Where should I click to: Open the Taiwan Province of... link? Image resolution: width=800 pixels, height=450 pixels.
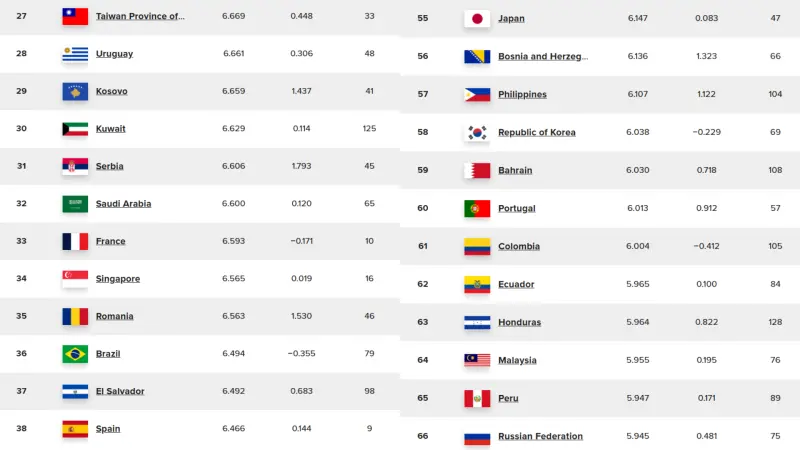[140, 16]
